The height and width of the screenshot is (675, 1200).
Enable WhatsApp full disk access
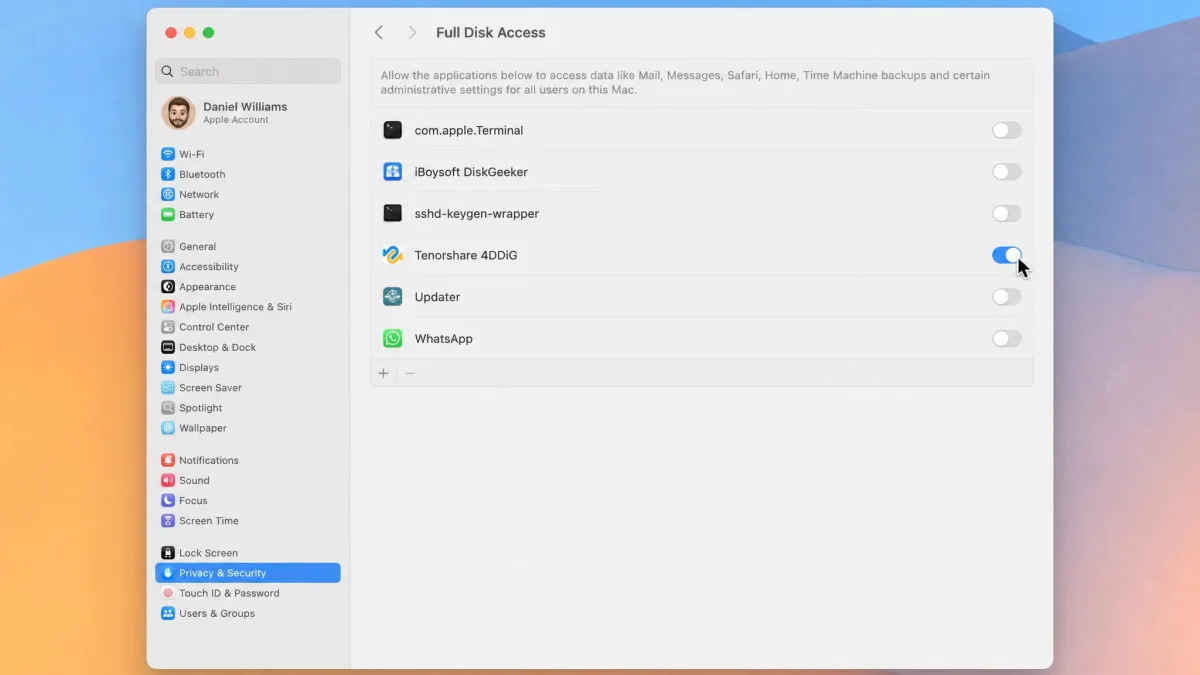1007,339
